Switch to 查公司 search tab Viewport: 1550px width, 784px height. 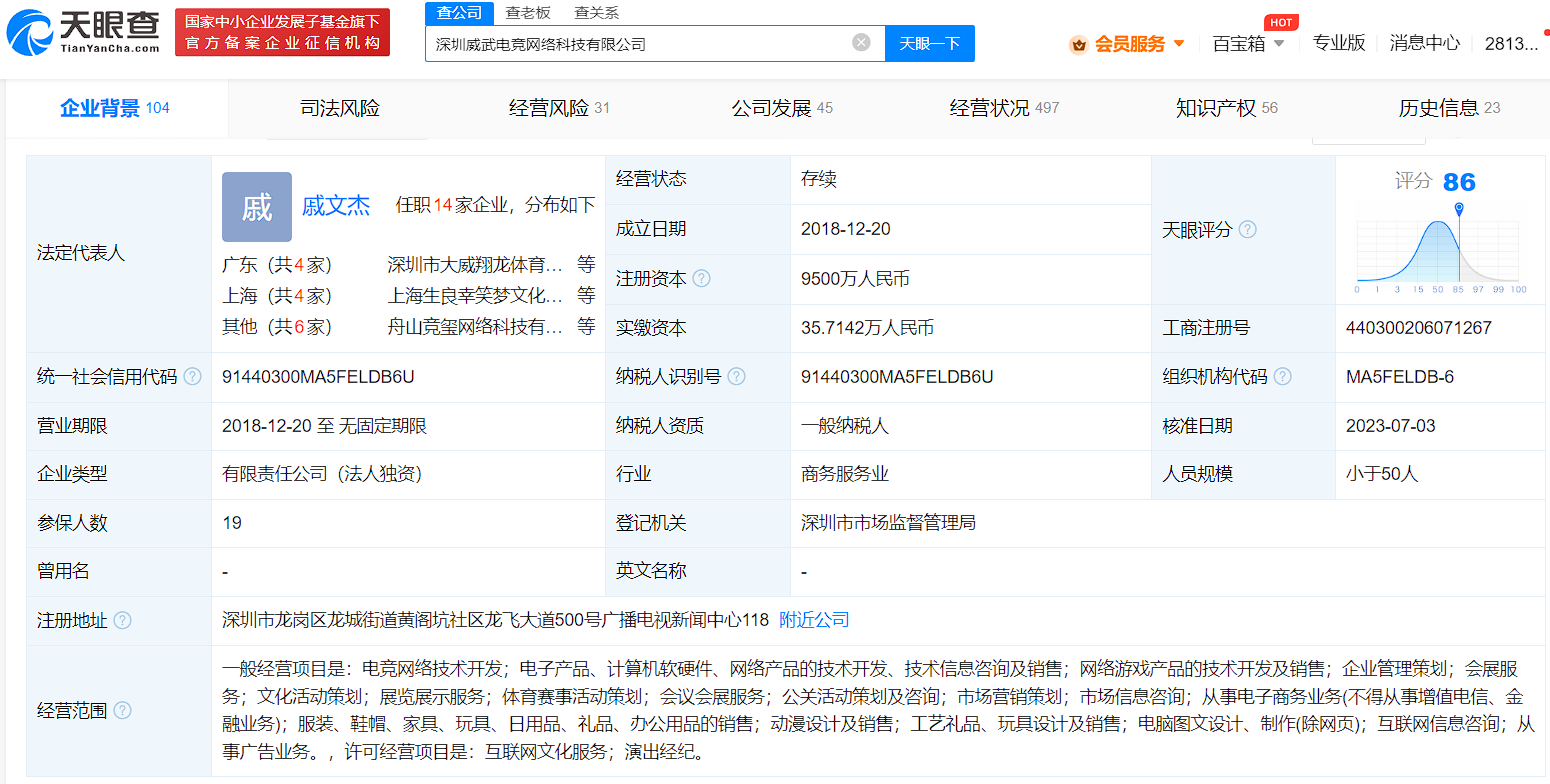click(460, 12)
